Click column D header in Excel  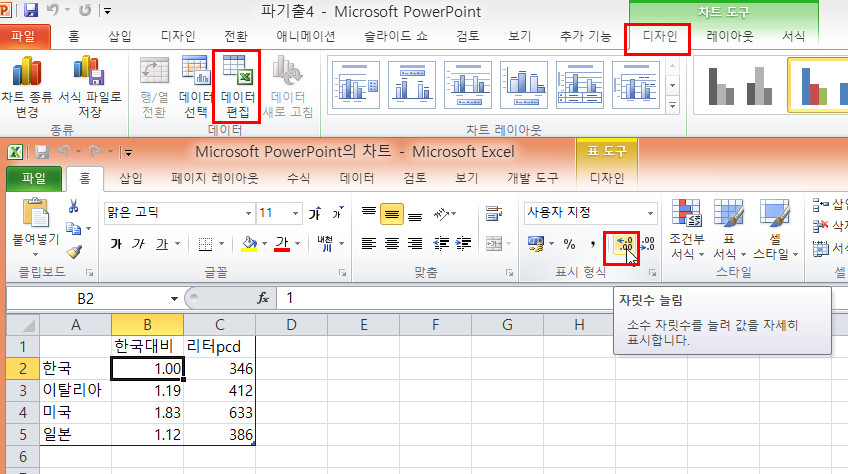click(x=292, y=325)
